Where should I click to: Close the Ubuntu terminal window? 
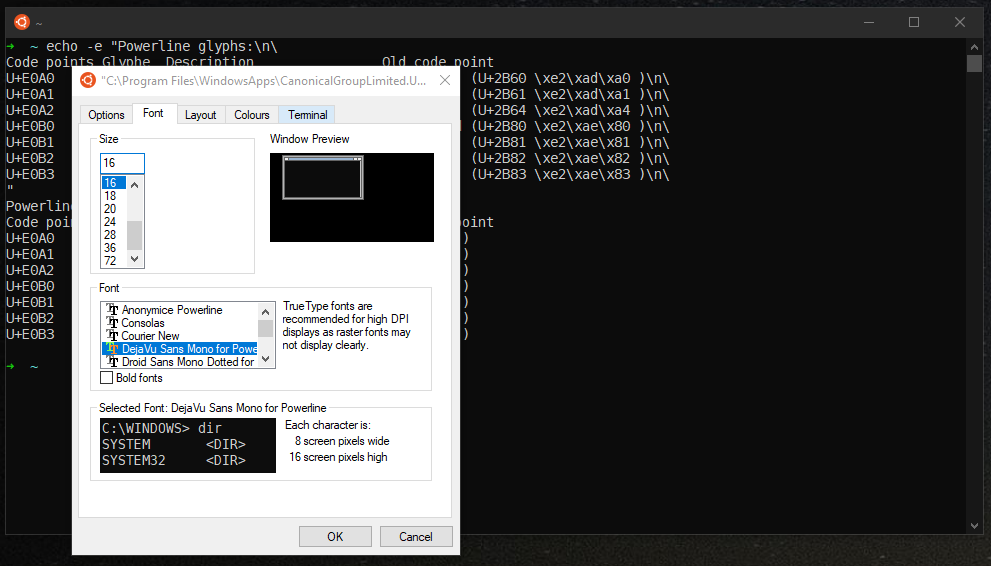(960, 22)
